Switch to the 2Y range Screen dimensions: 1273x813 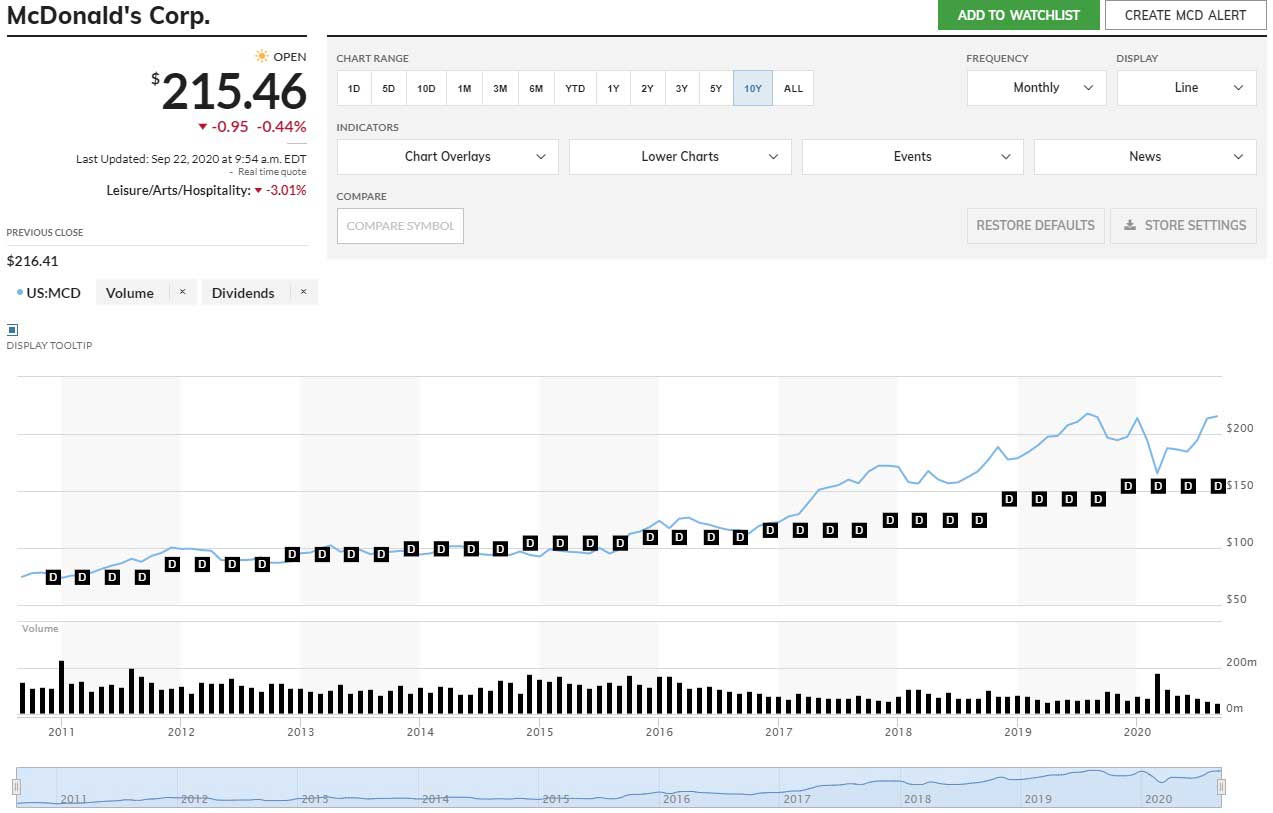[x=647, y=88]
